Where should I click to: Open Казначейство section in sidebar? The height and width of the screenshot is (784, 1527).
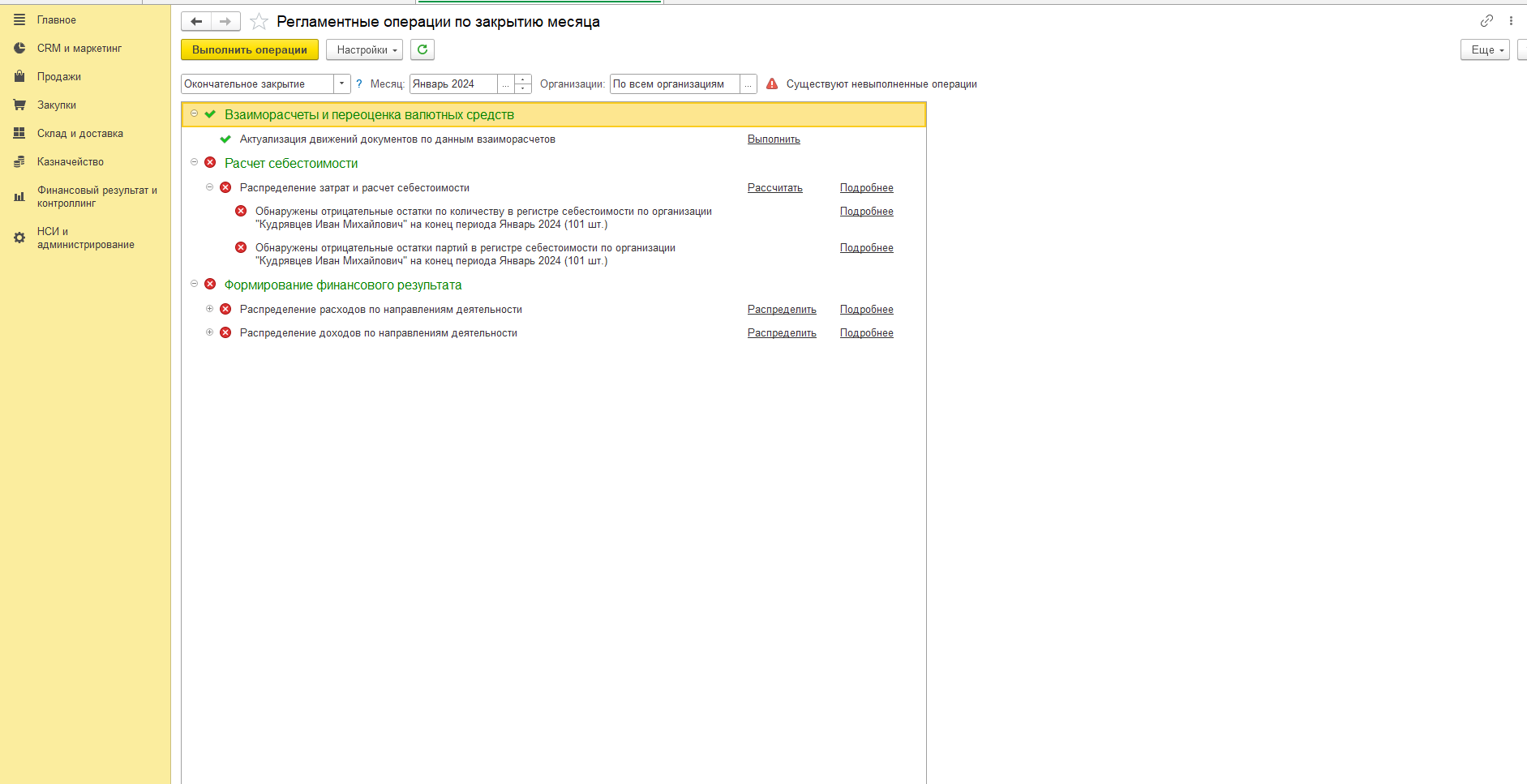pos(70,162)
